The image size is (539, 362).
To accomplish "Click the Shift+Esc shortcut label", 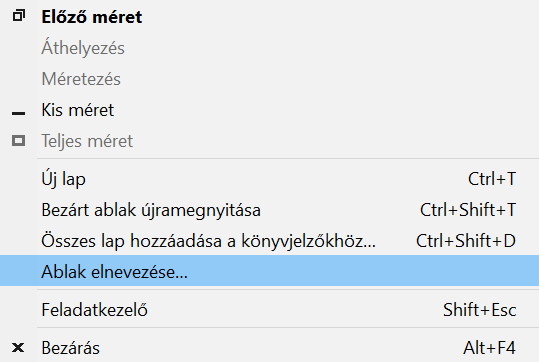I will (x=480, y=309).
